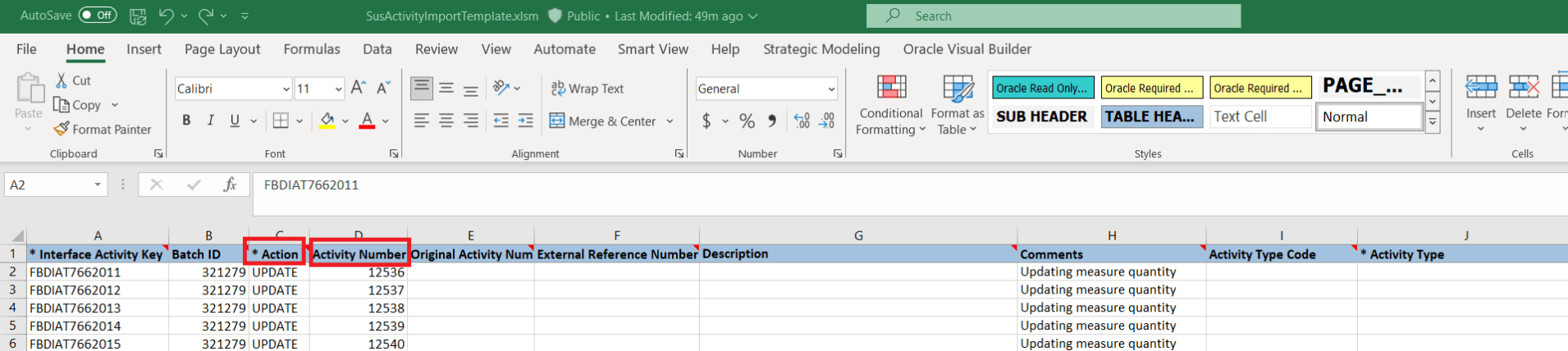Open the Undo history dropdown arrow
1568x351 pixels.
(185, 16)
